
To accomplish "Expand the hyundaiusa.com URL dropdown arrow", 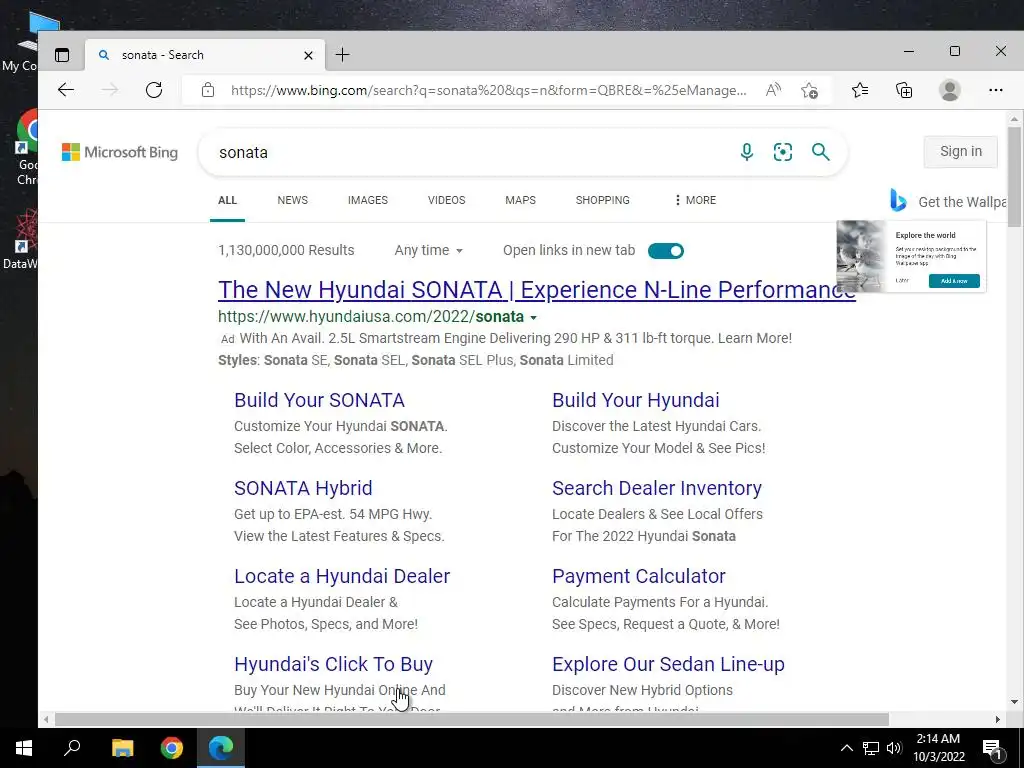I will [x=534, y=317].
